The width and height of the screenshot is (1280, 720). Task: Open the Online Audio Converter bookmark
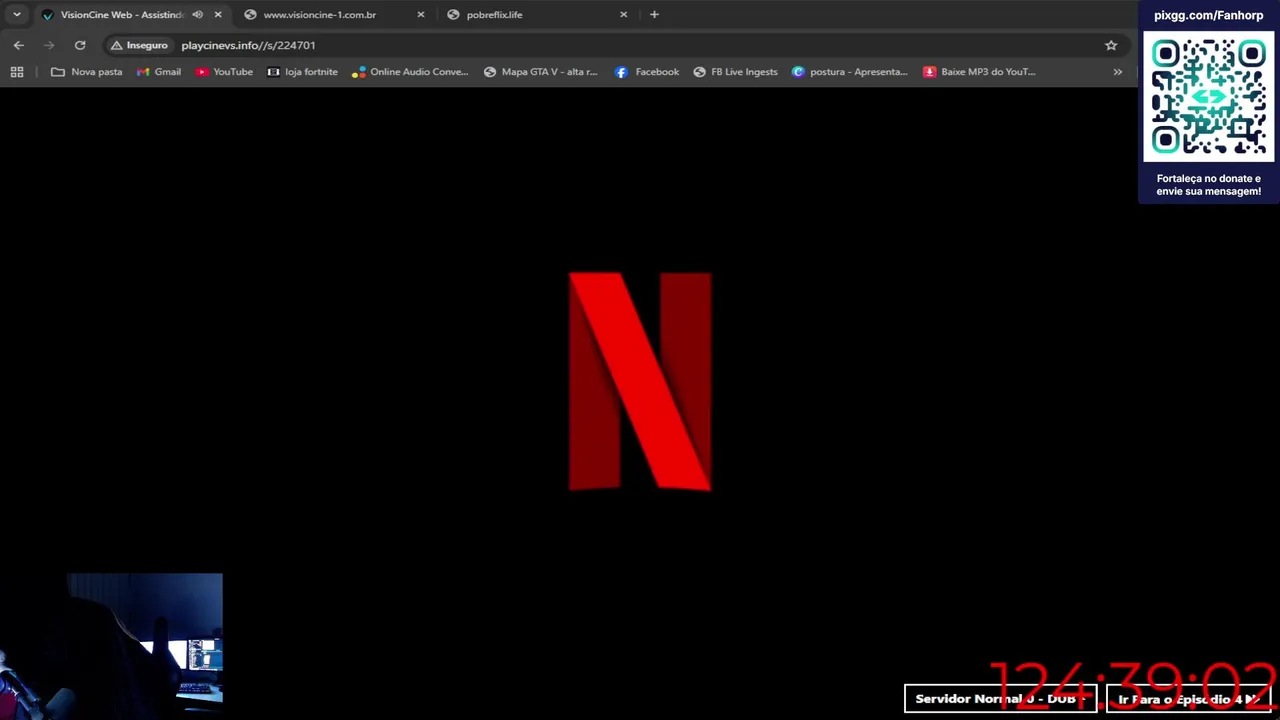[410, 72]
